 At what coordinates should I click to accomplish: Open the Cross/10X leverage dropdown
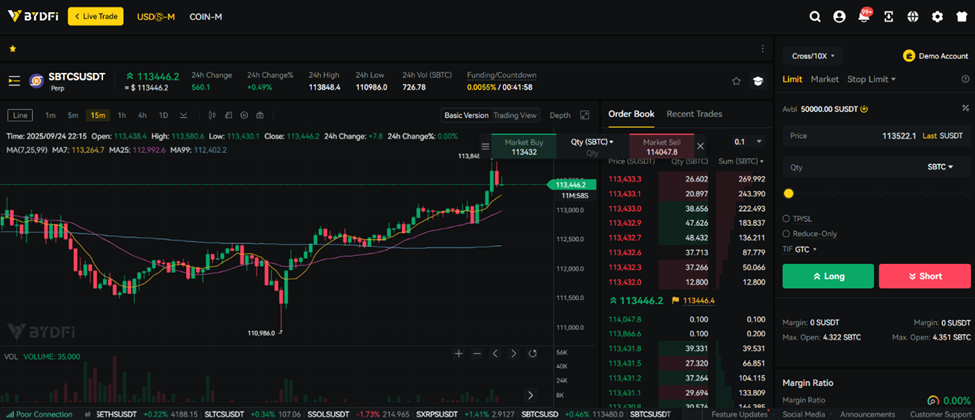(x=812, y=56)
